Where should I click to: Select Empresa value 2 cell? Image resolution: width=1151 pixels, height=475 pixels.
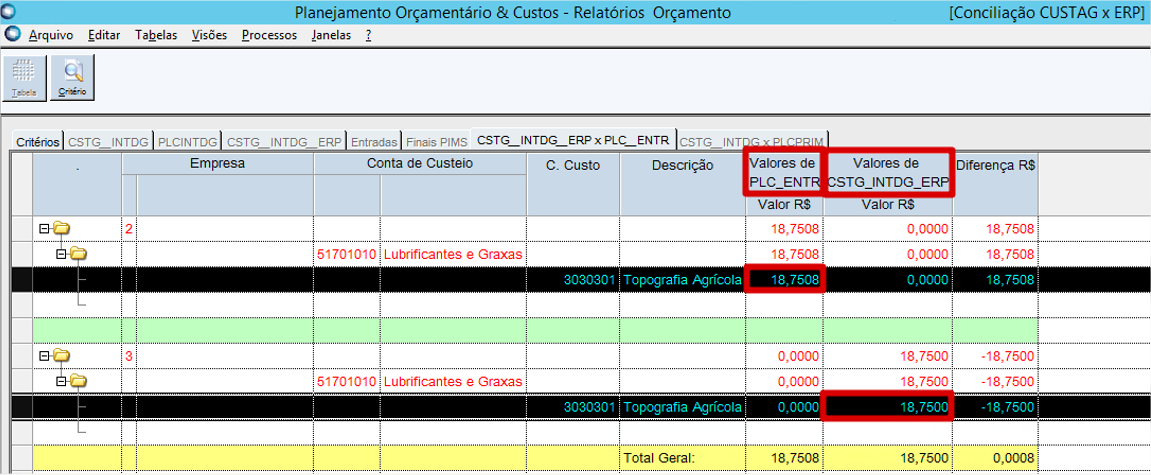pyautogui.click(x=129, y=229)
